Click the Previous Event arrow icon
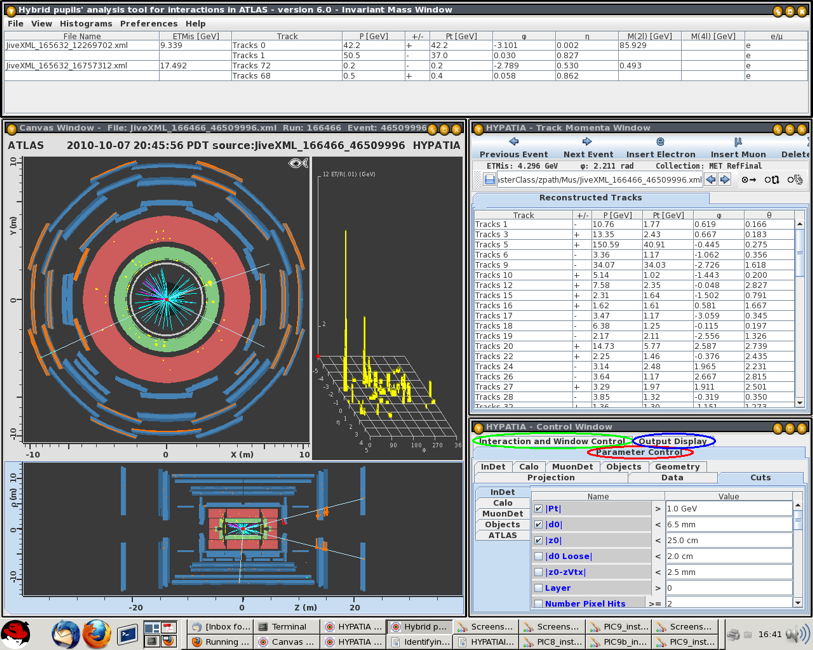The height and width of the screenshot is (650, 813). [x=513, y=142]
